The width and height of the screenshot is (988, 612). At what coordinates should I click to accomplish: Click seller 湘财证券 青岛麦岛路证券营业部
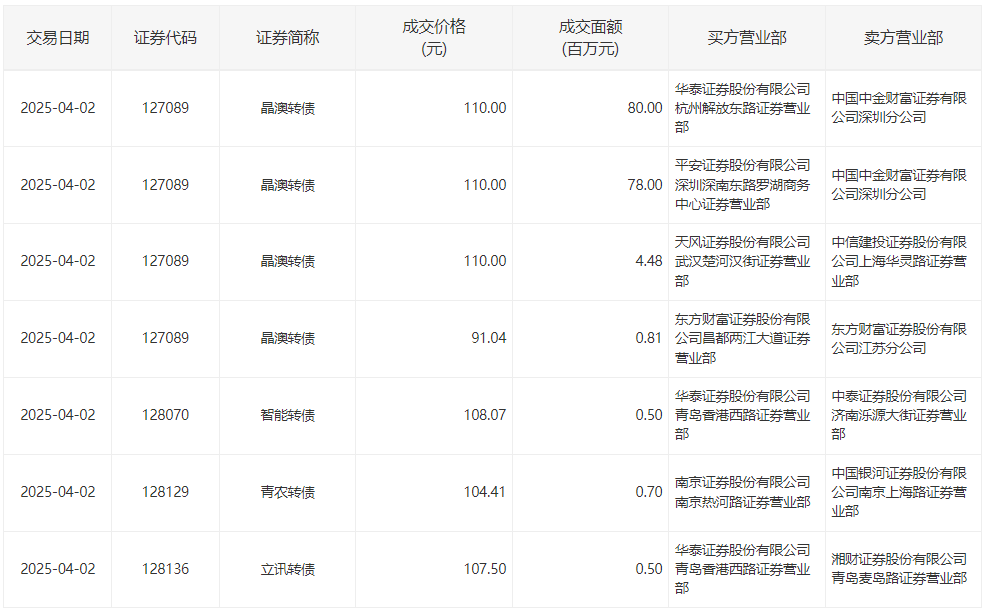coord(899,569)
